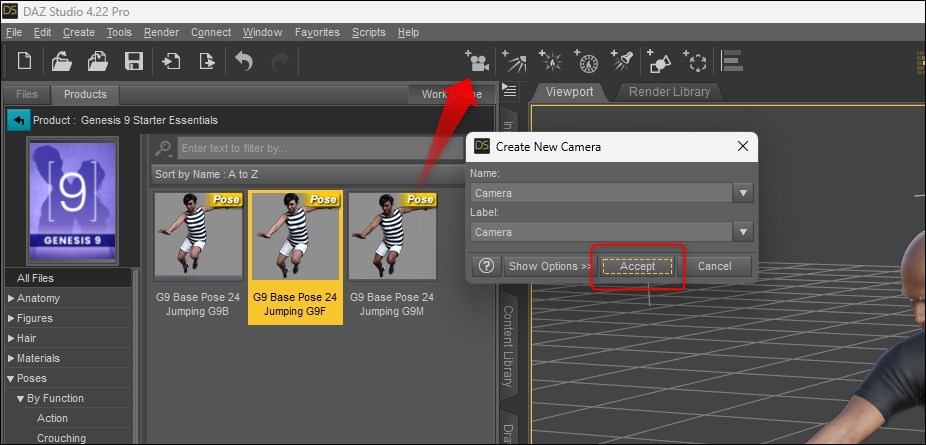Screen dimensions: 926x445
Task: Close the Create New Camera dialog
Action: [743, 146]
